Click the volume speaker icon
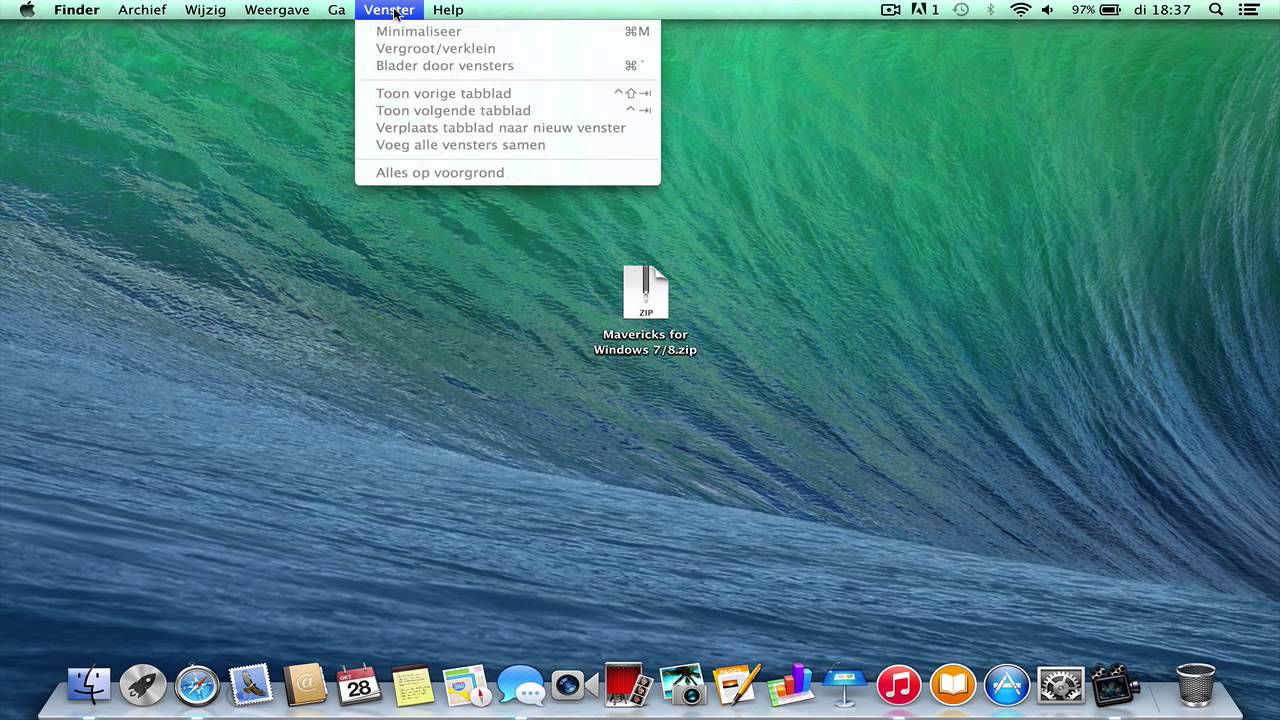Image resolution: width=1280 pixels, height=720 pixels. click(1047, 10)
